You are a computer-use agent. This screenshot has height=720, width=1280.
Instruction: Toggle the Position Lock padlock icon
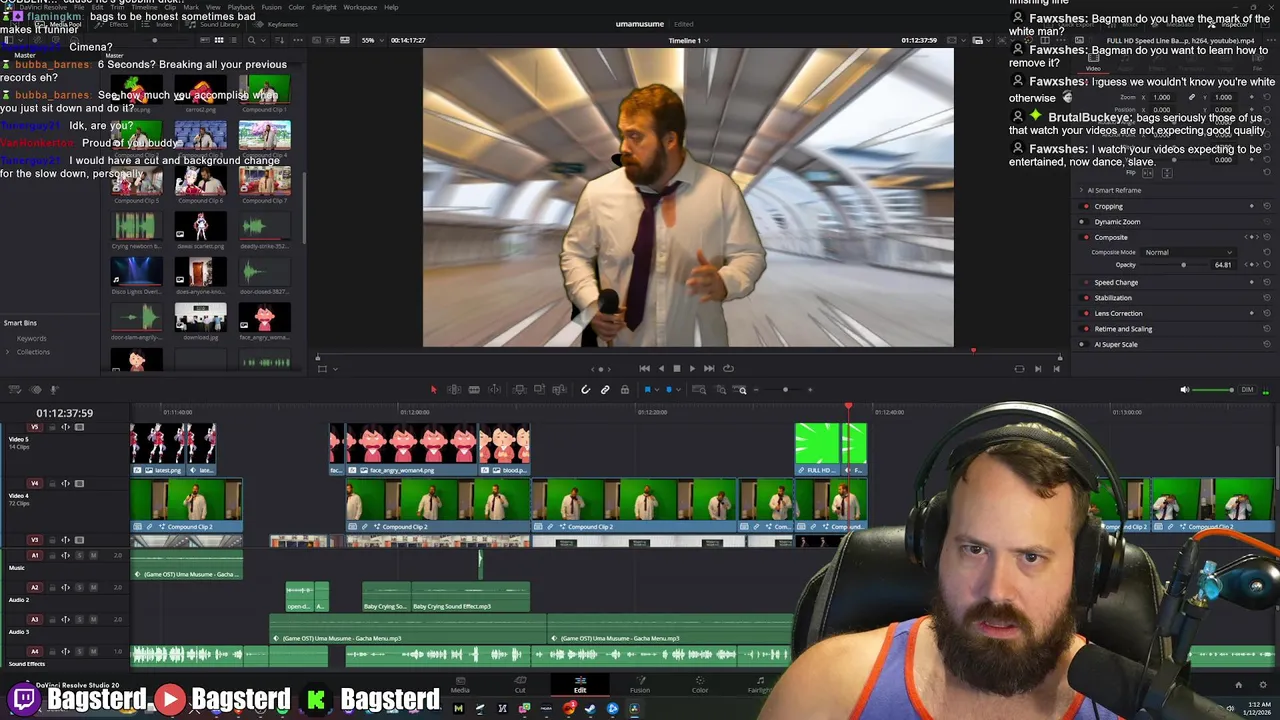point(625,390)
